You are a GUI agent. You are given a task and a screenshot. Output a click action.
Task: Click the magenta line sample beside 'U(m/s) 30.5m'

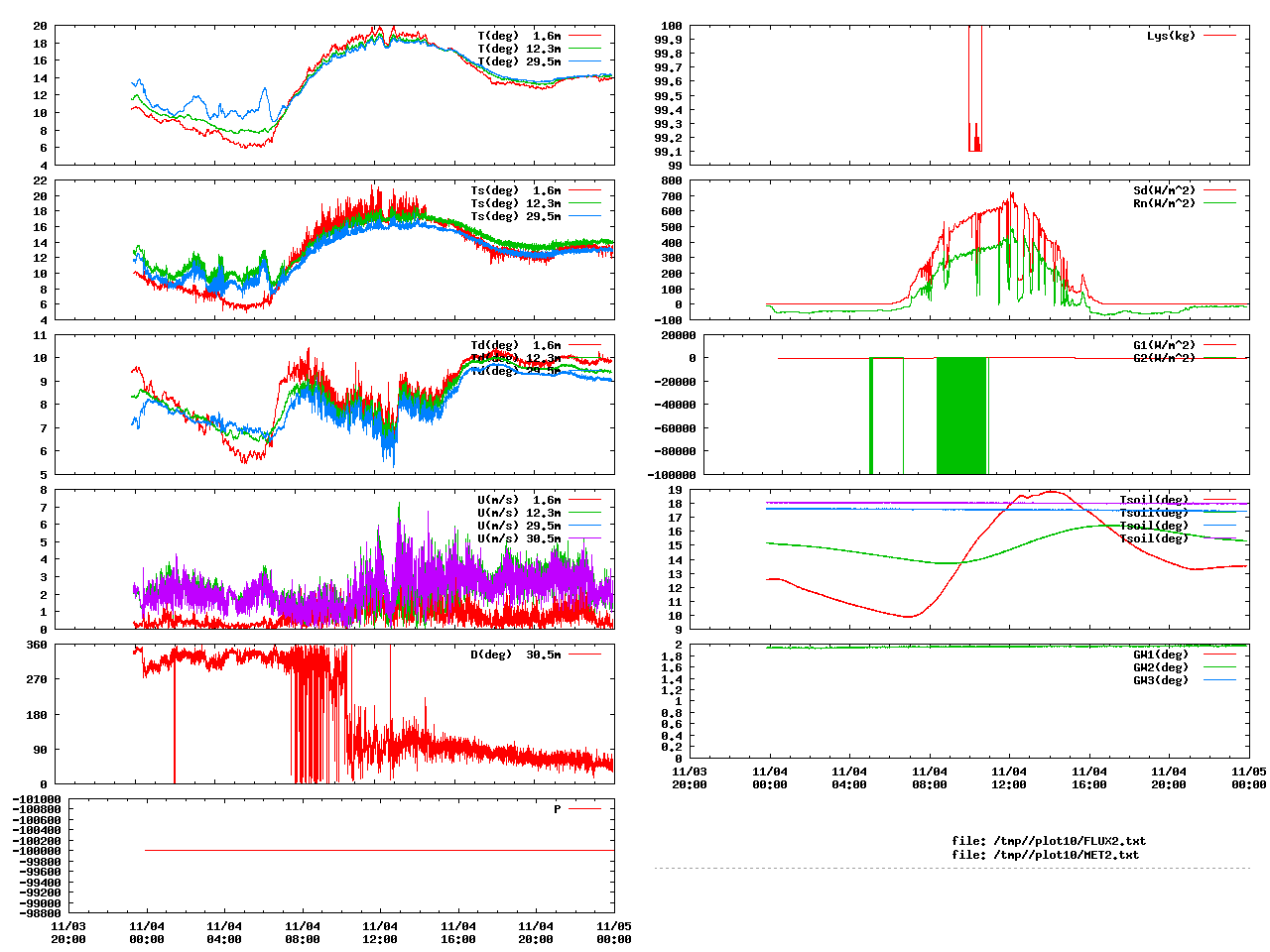[584, 538]
